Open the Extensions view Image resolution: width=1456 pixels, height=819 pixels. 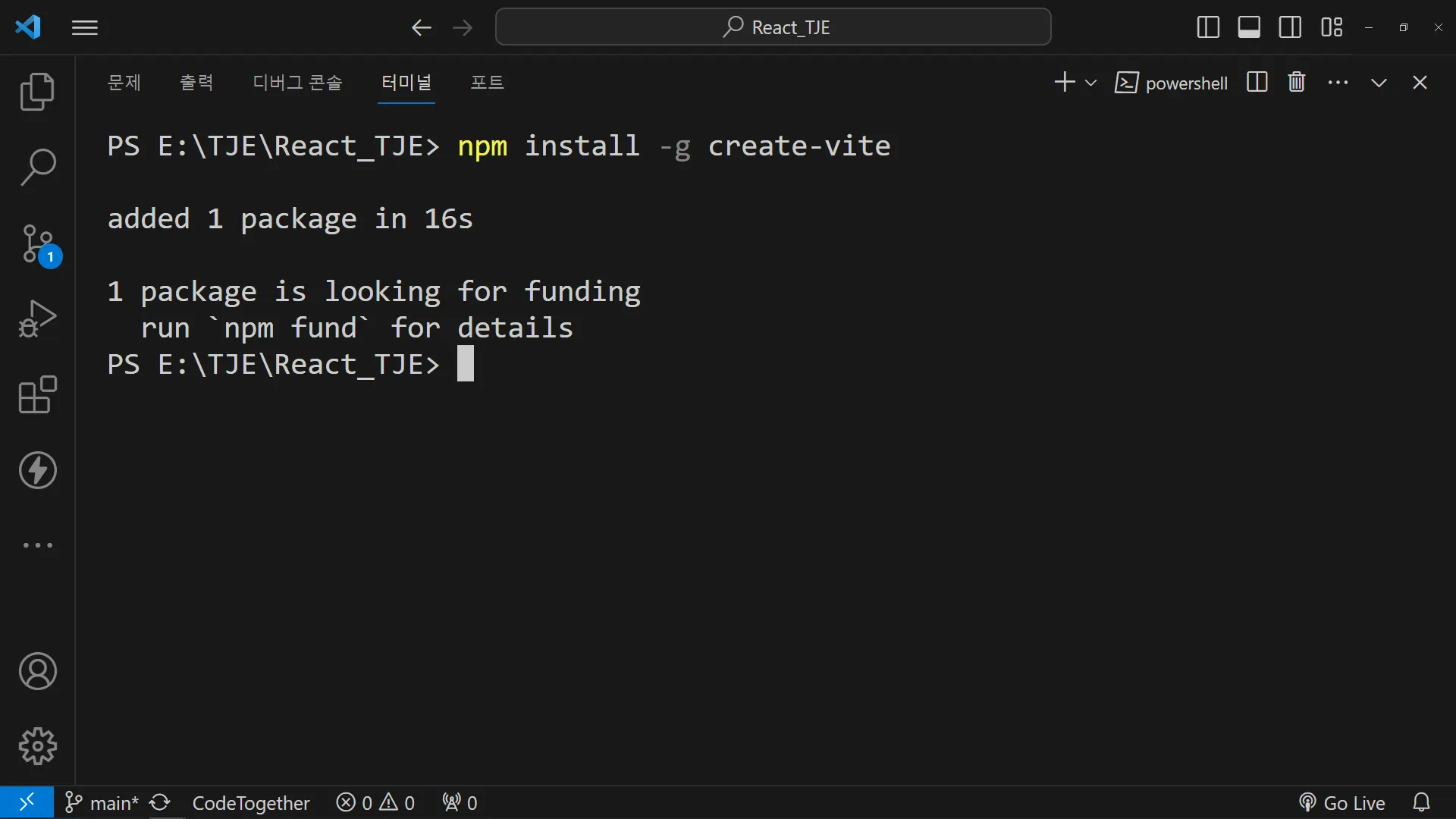point(37,394)
